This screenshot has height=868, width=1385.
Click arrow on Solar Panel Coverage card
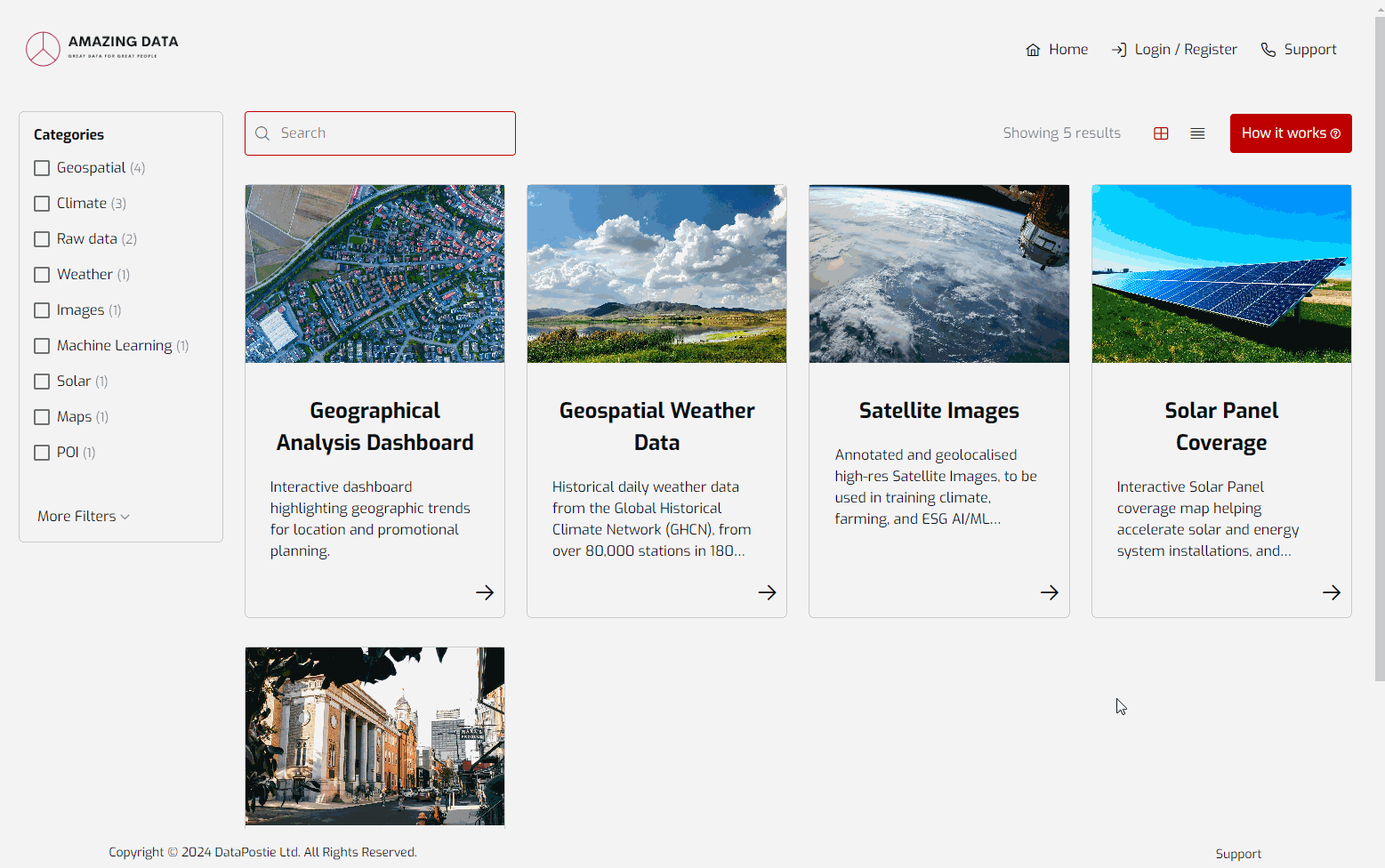(1331, 592)
